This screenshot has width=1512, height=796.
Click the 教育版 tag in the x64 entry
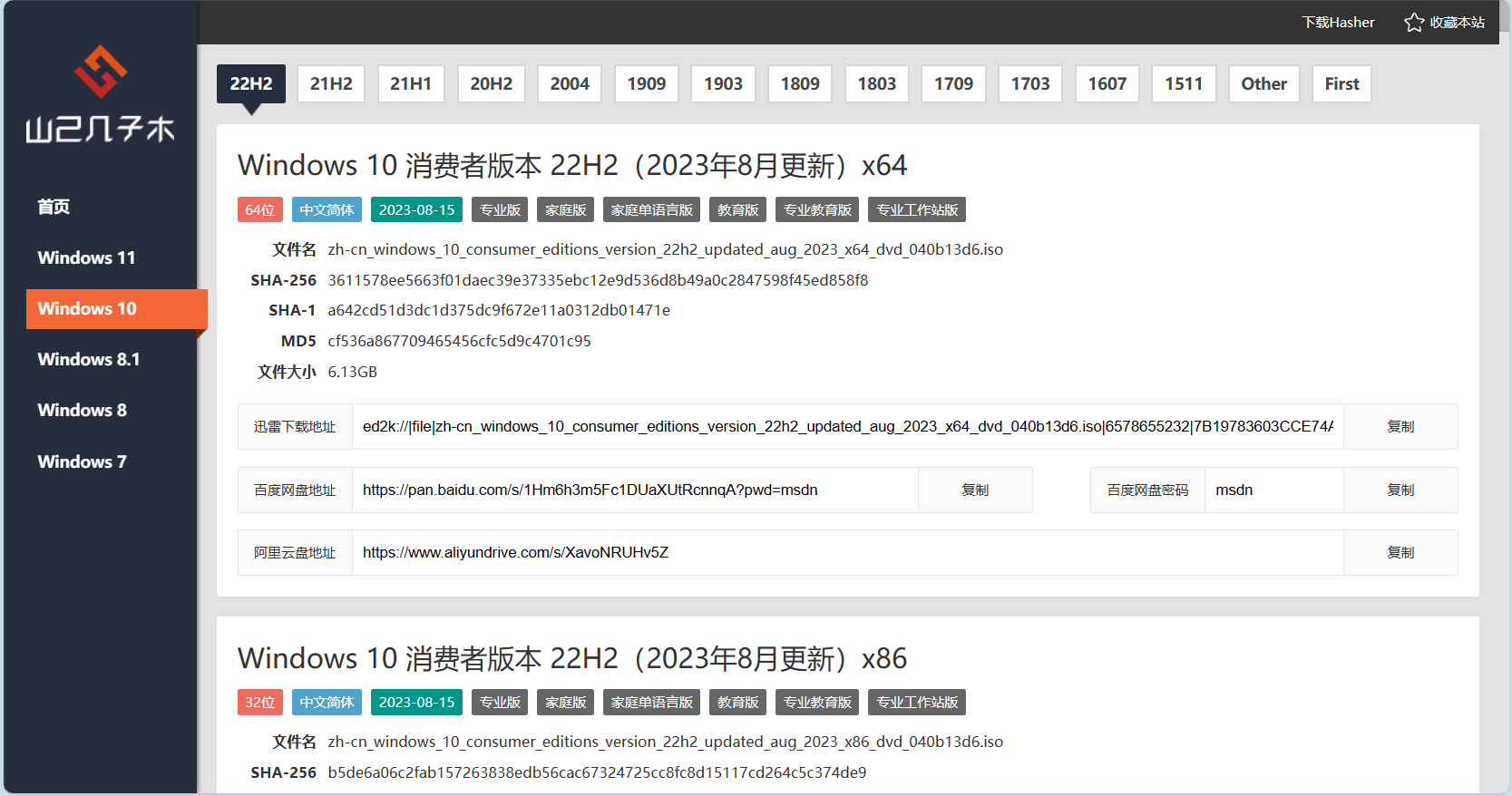pos(737,209)
